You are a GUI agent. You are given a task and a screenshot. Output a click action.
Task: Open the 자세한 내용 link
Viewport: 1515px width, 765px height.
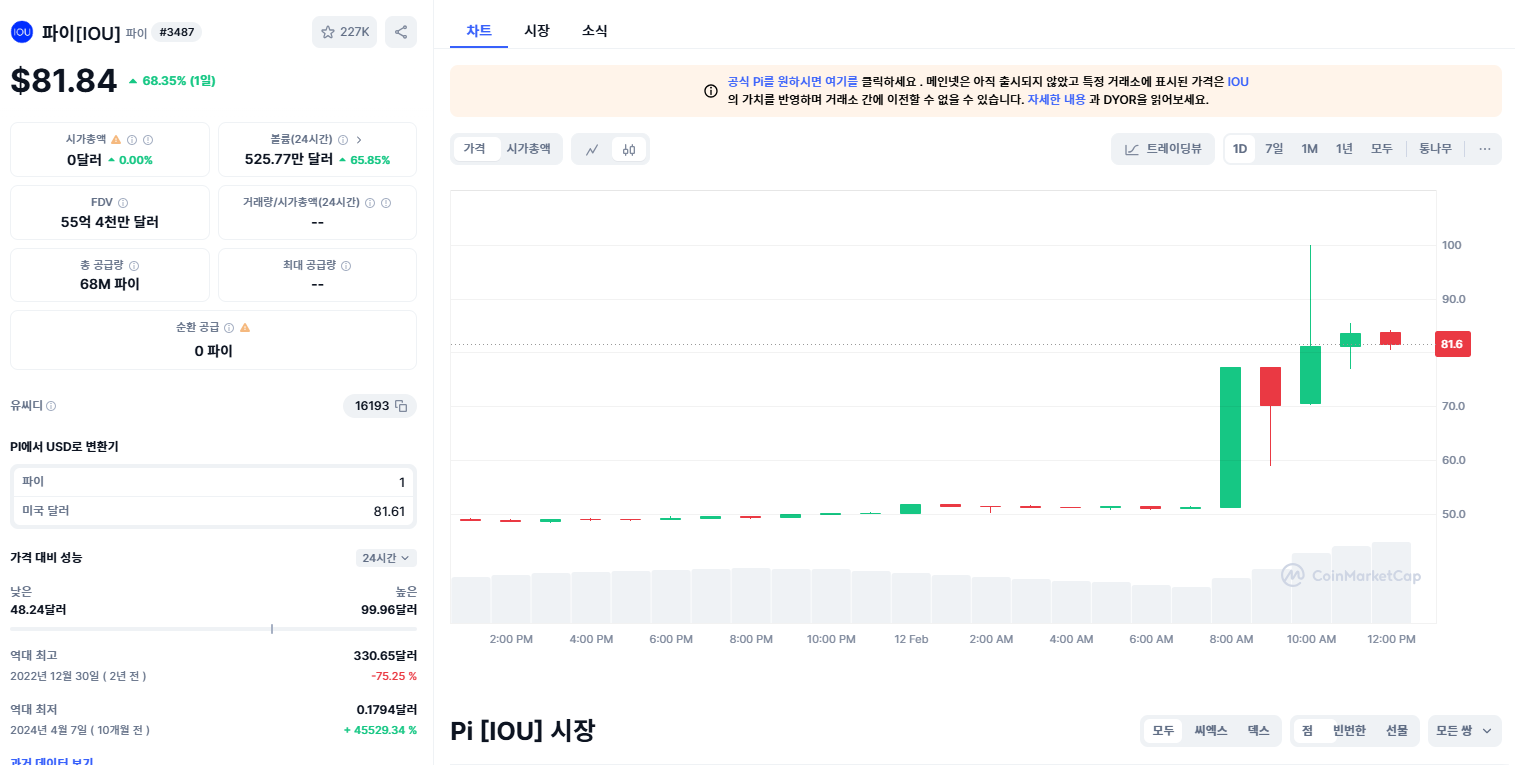pos(1056,100)
